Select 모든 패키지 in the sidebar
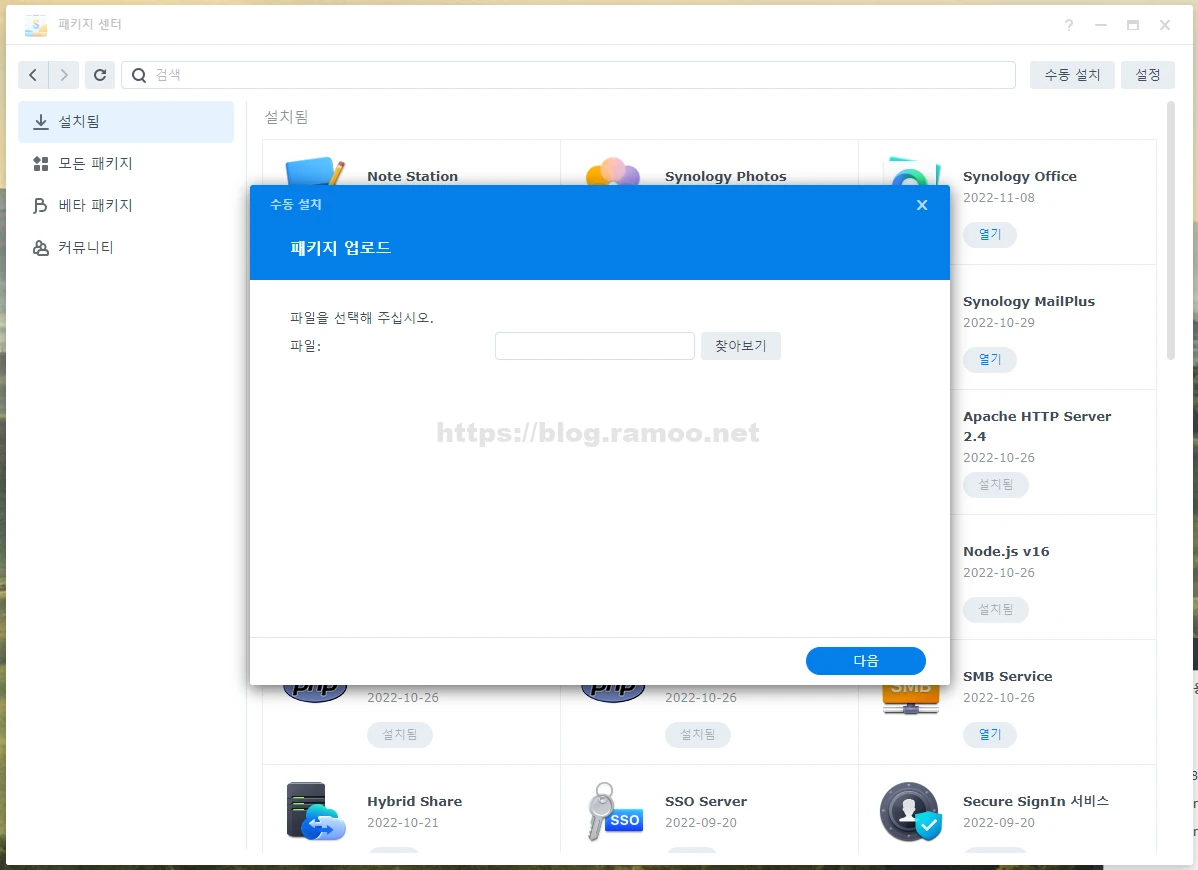Screen dimensions: 1198x870 (126, 163)
